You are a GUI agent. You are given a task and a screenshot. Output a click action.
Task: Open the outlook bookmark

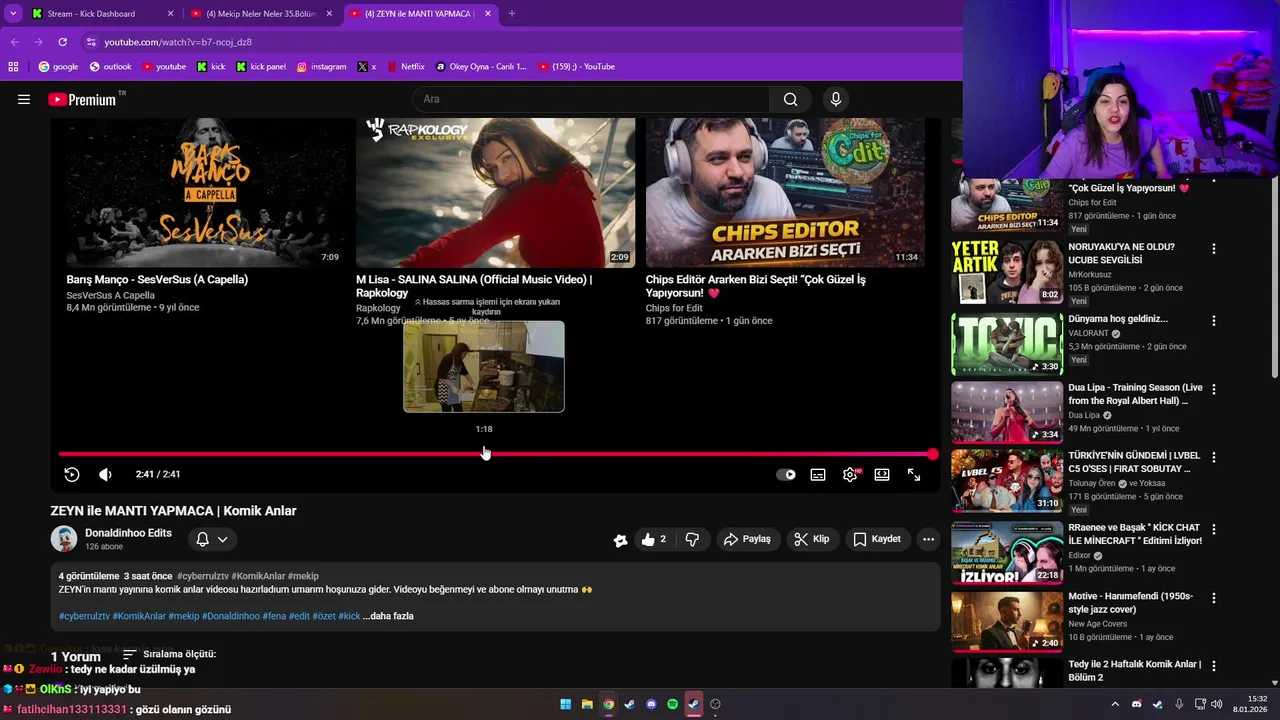click(110, 67)
